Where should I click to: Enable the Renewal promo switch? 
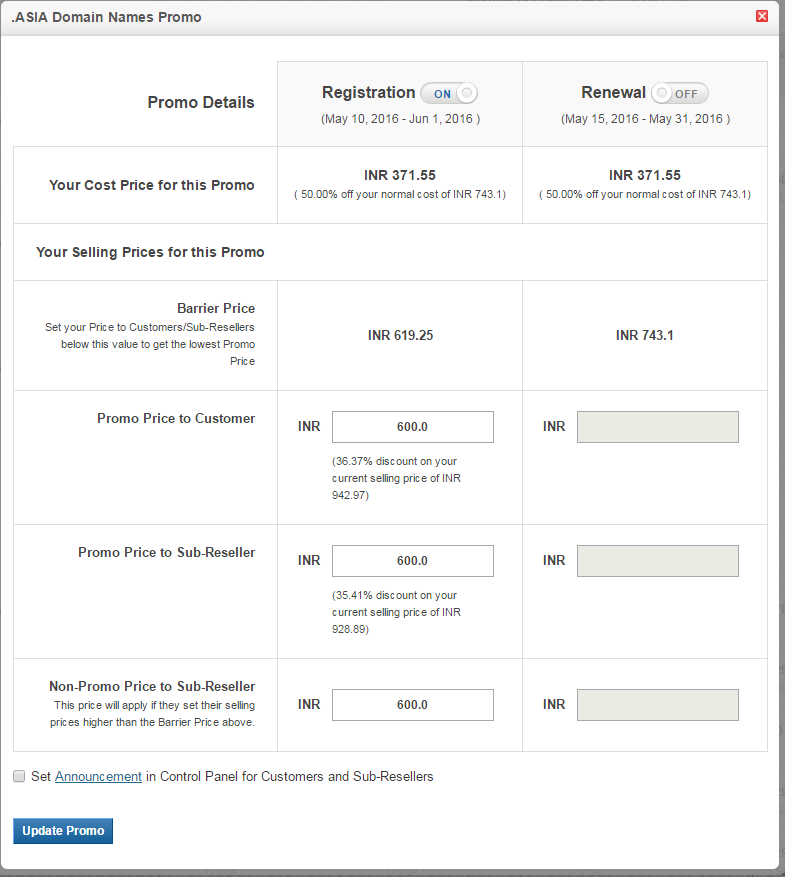coord(679,93)
